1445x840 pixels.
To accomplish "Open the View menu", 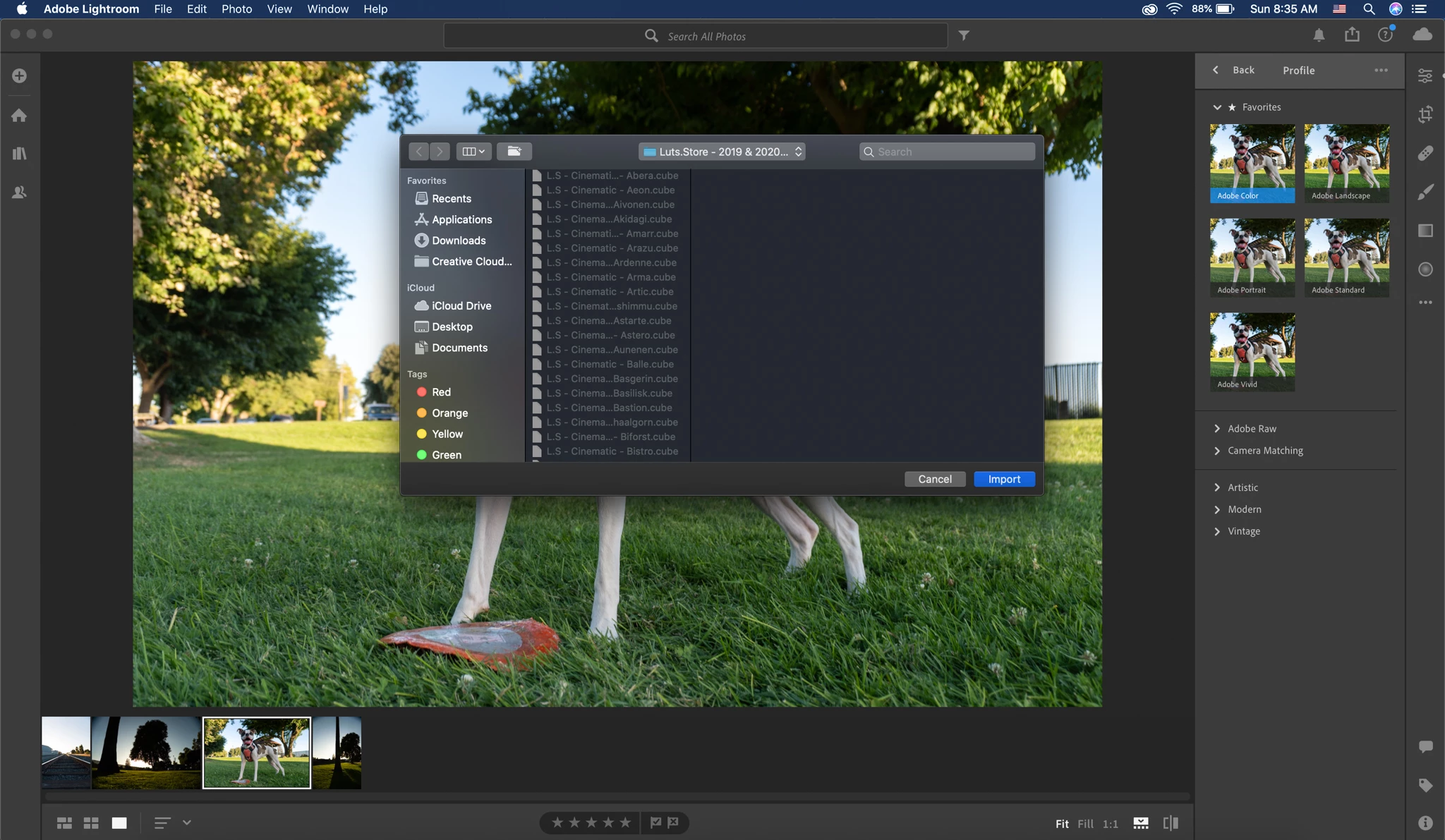I will [279, 9].
